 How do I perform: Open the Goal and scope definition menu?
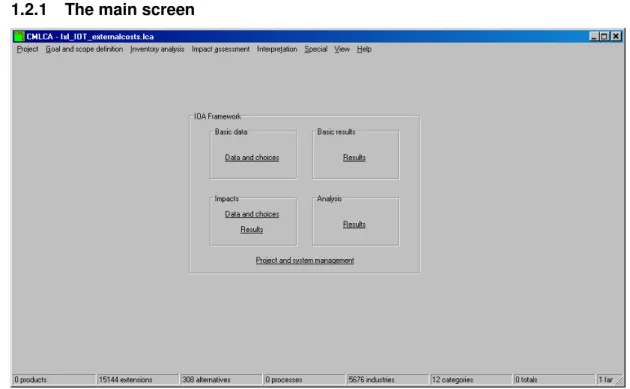tap(84, 49)
